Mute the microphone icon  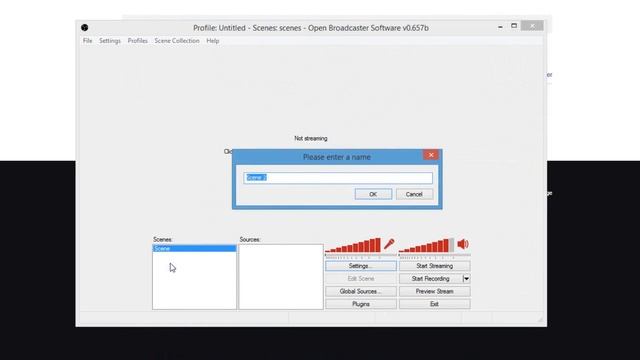click(x=389, y=244)
